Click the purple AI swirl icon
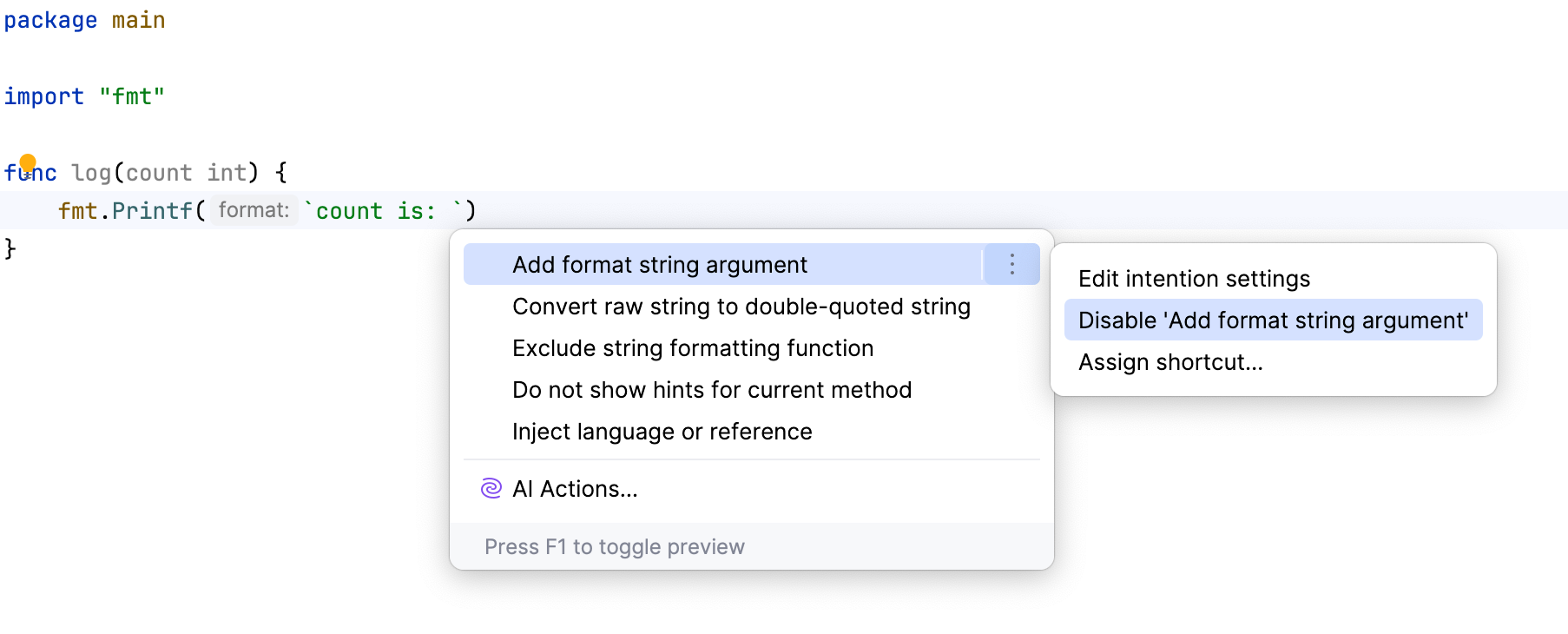 pyautogui.click(x=491, y=488)
